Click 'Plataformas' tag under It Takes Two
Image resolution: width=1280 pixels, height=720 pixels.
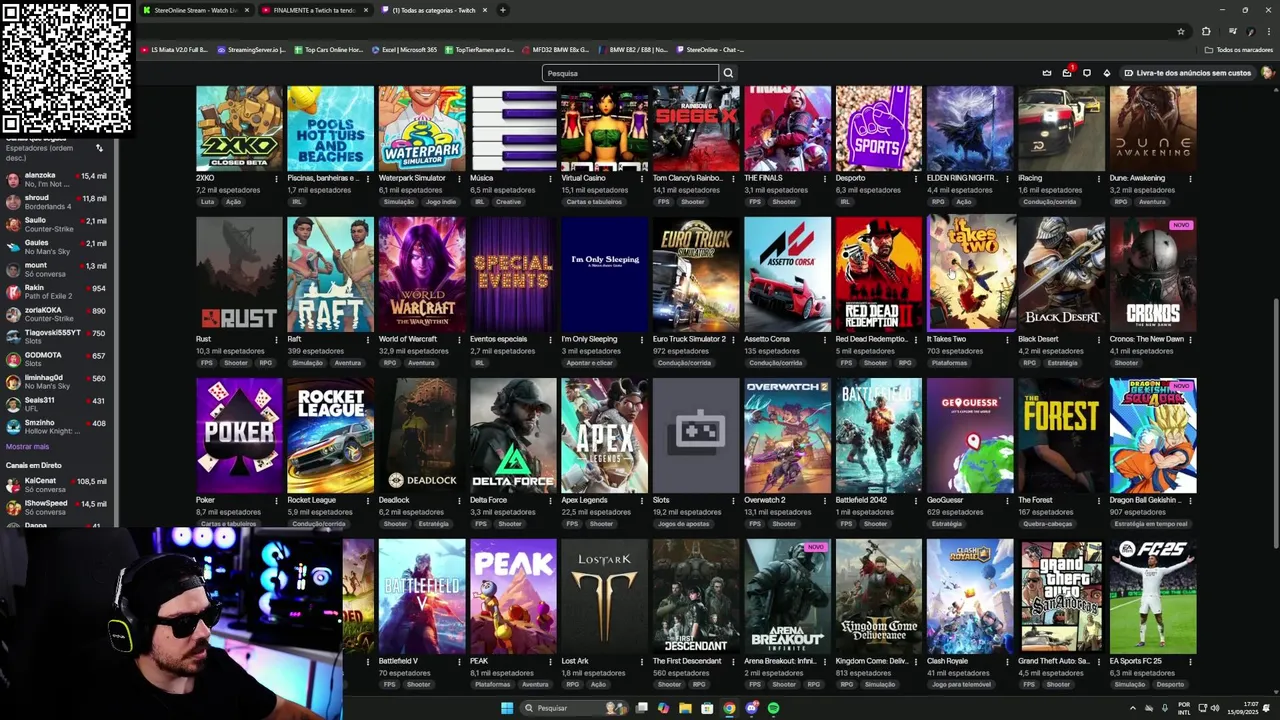point(949,363)
